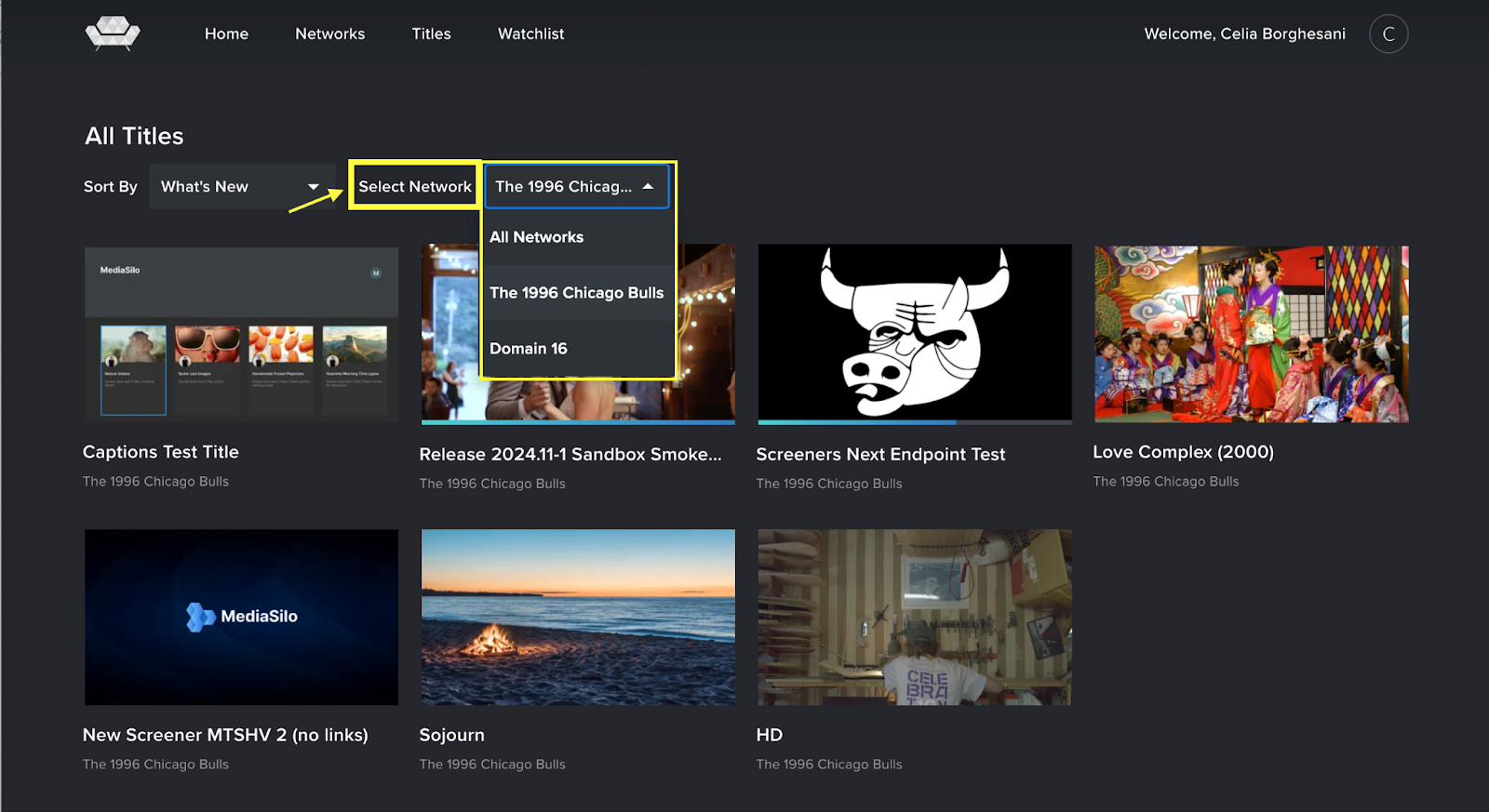
Task: Collapse The 1996 Chicag... network dropdown
Action: [x=577, y=186]
